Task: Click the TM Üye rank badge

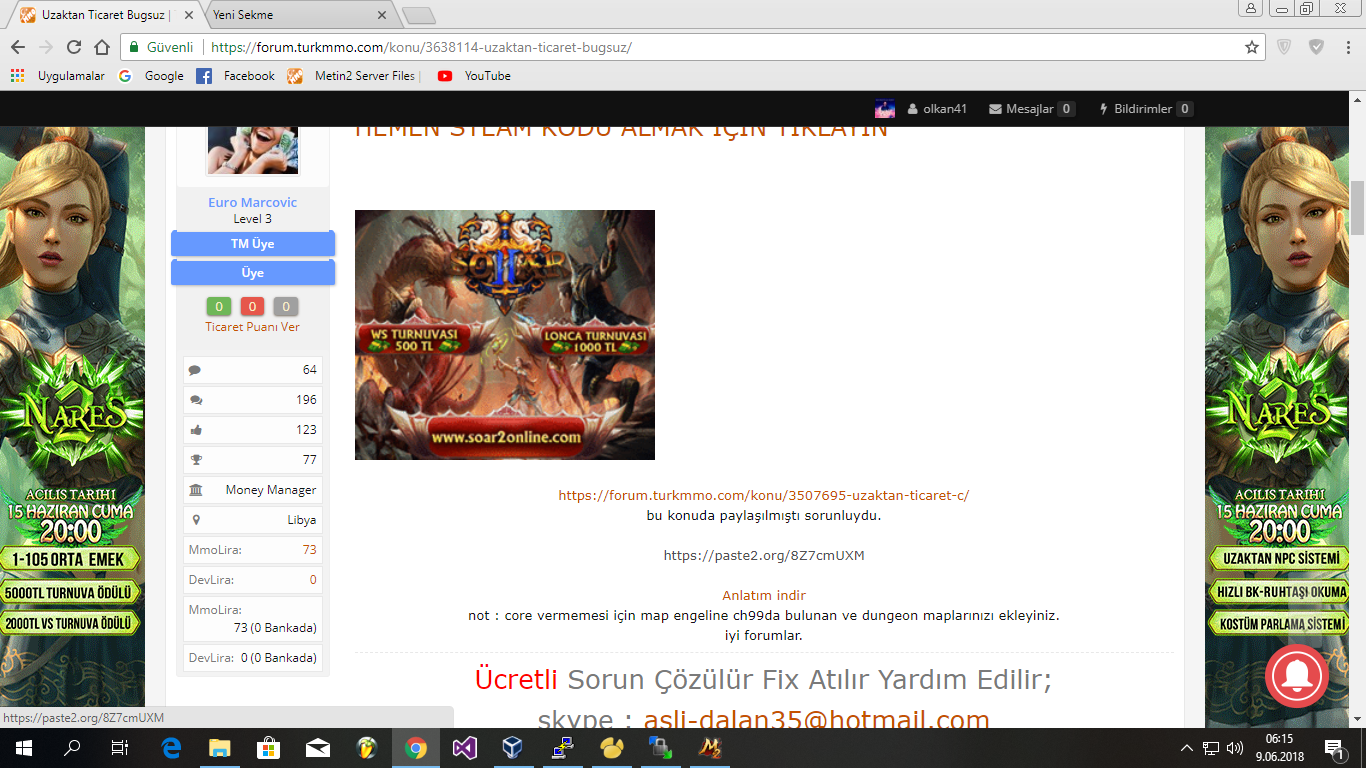Action: point(253,244)
